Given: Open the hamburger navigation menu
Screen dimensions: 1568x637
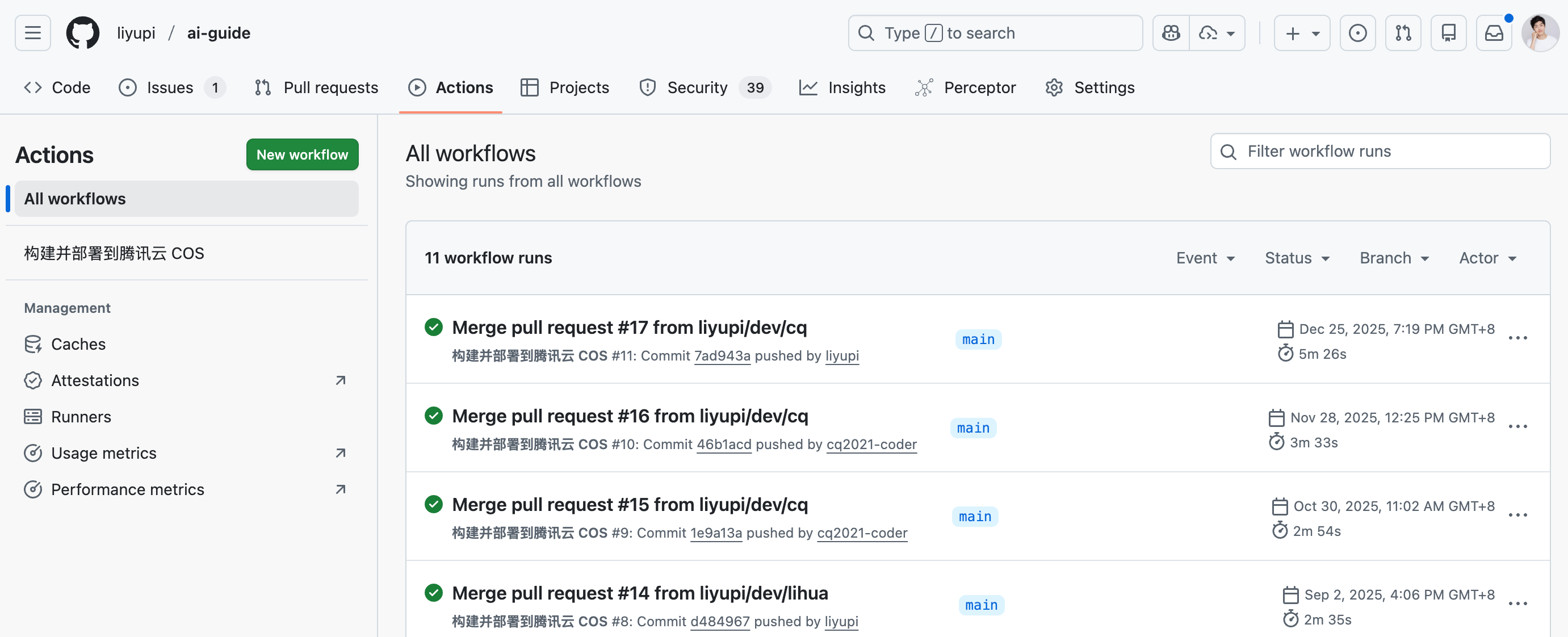Looking at the screenshot, I should pos(33,33).
